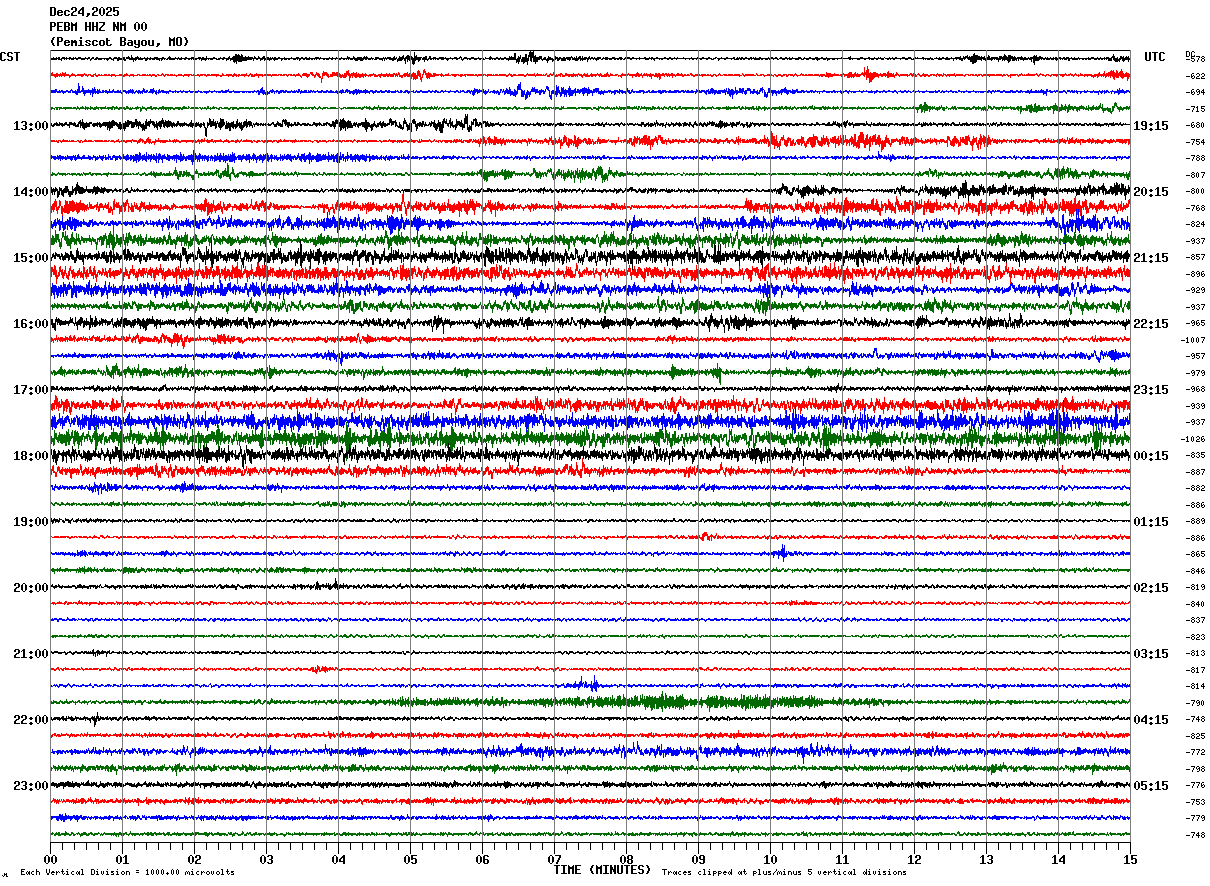Select the 14:00 CST time label
This screenshot has height=886, width=1210.
31,192
